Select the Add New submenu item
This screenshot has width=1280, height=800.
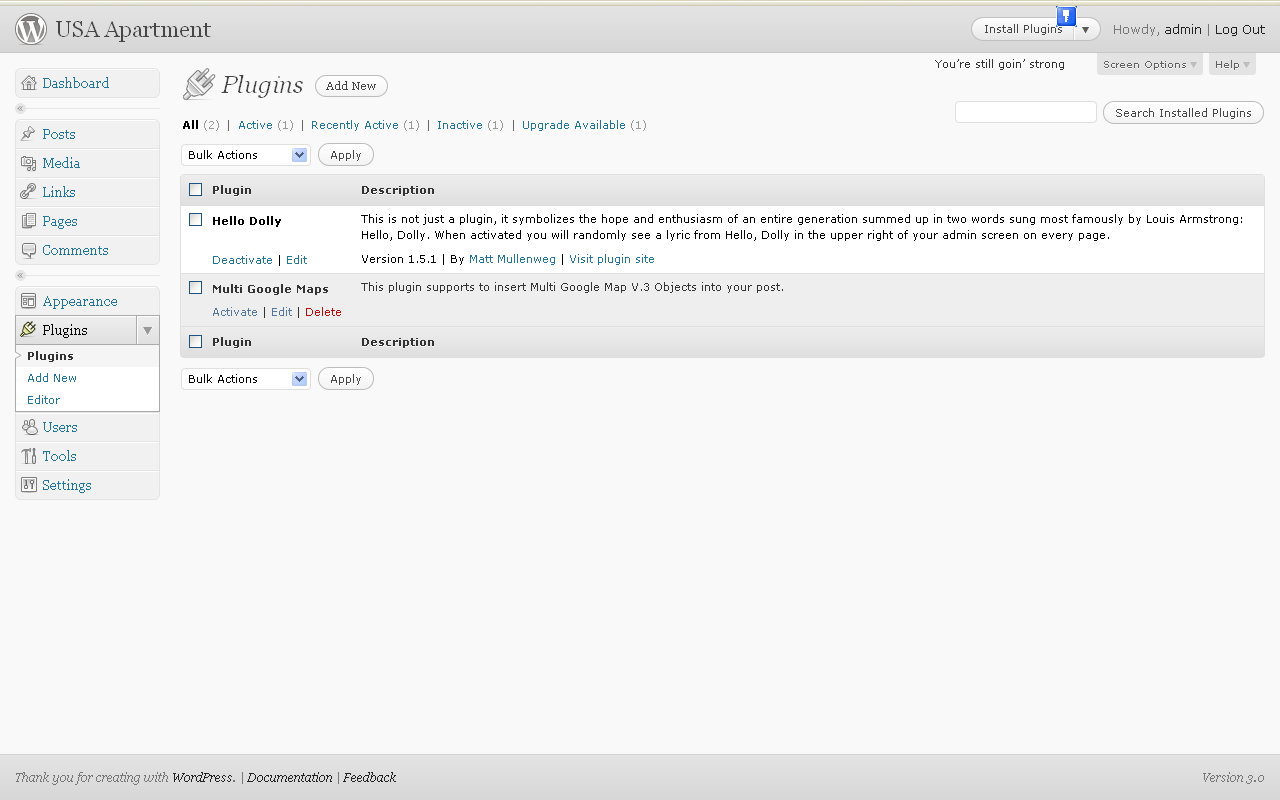(52, 378)
